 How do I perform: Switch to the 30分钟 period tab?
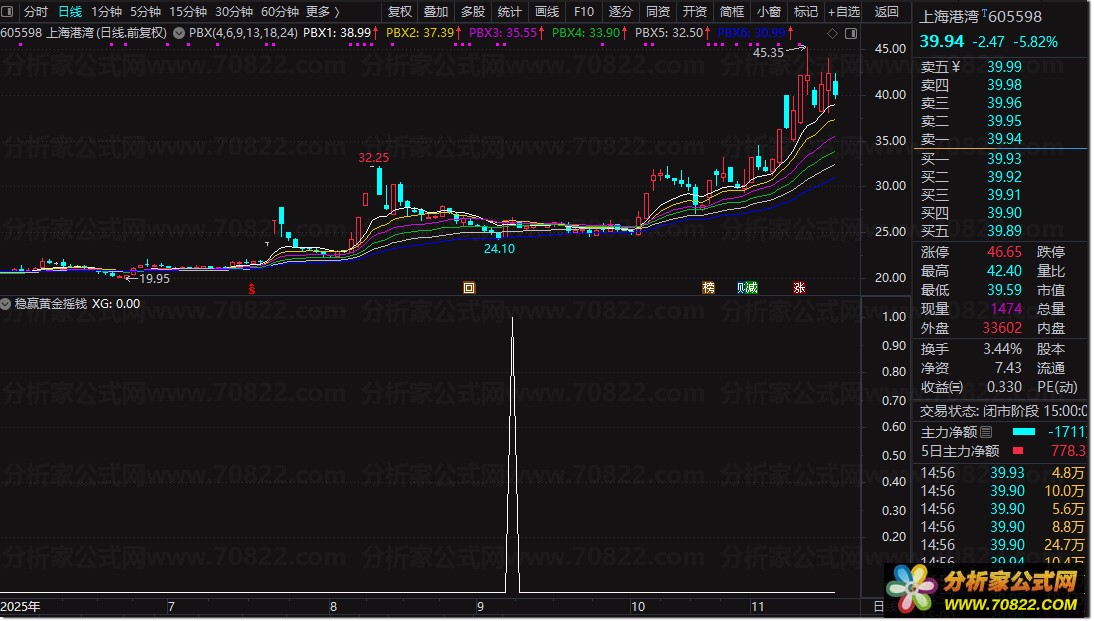pyautogui.click(x=234, y=12)
